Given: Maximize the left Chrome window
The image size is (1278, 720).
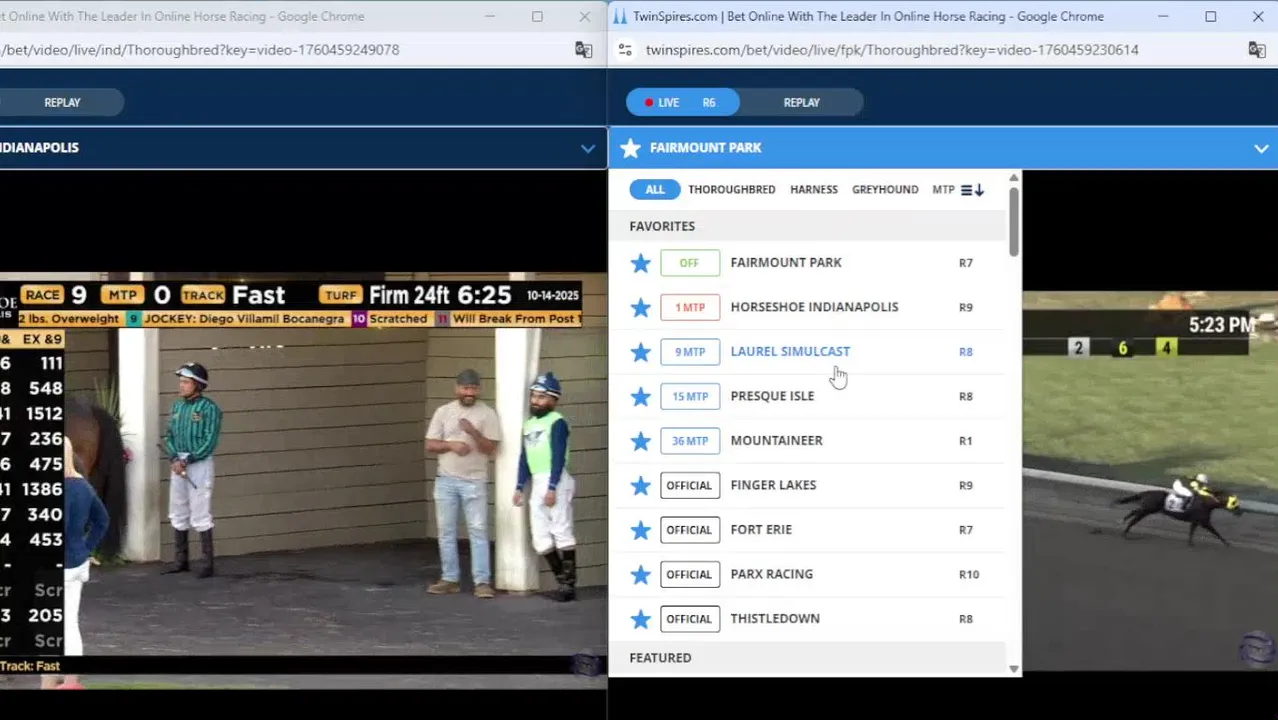Looking at the screenshot, I should (x=537, y=16).
